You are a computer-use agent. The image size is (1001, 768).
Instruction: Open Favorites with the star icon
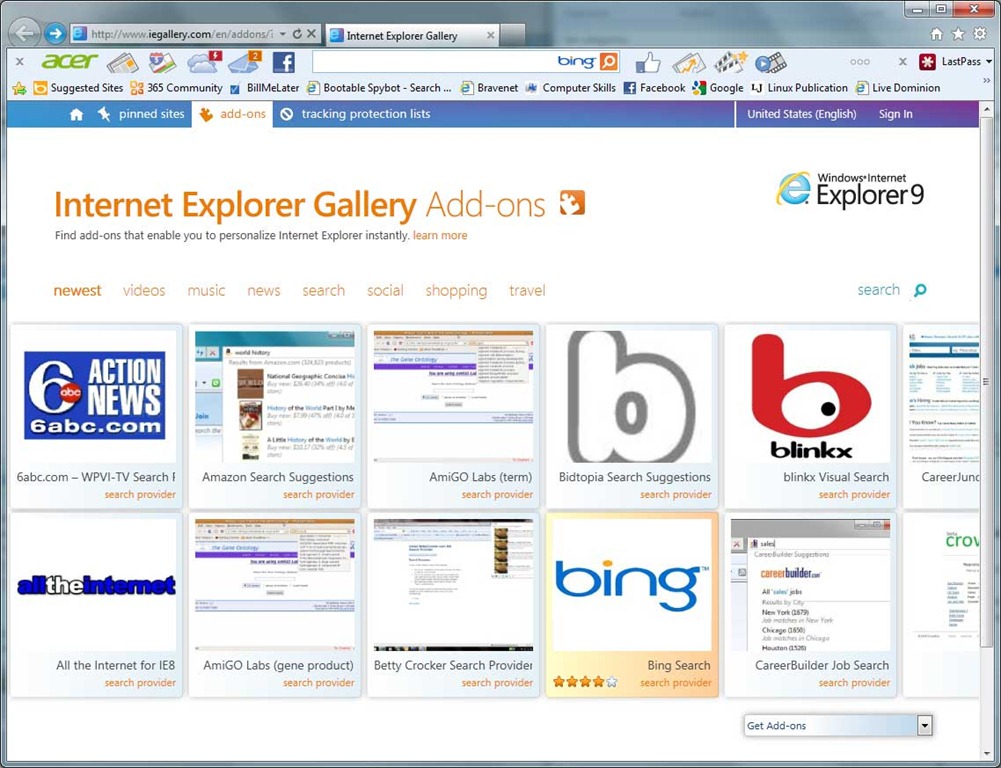(x=958, y=34)
